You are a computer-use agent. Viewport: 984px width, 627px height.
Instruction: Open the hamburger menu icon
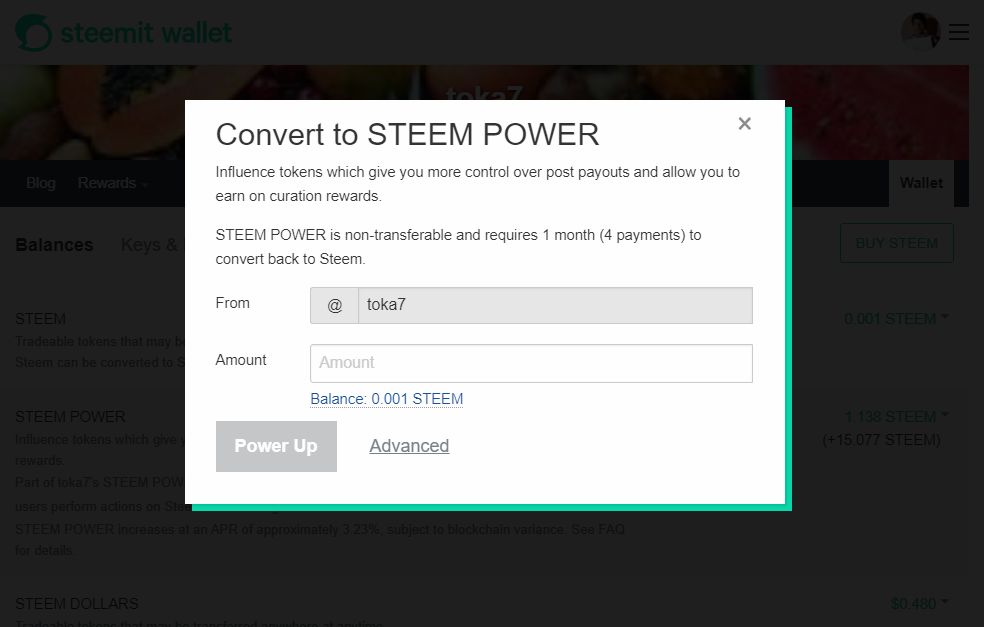[x=958, y=32]
